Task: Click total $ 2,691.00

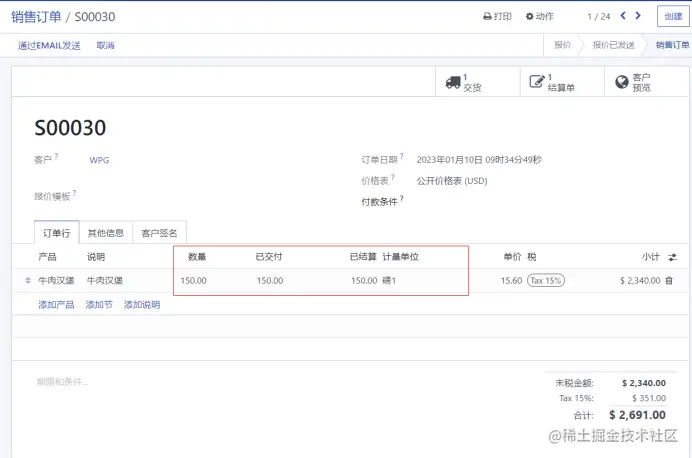Action: [x=637, y=415]
